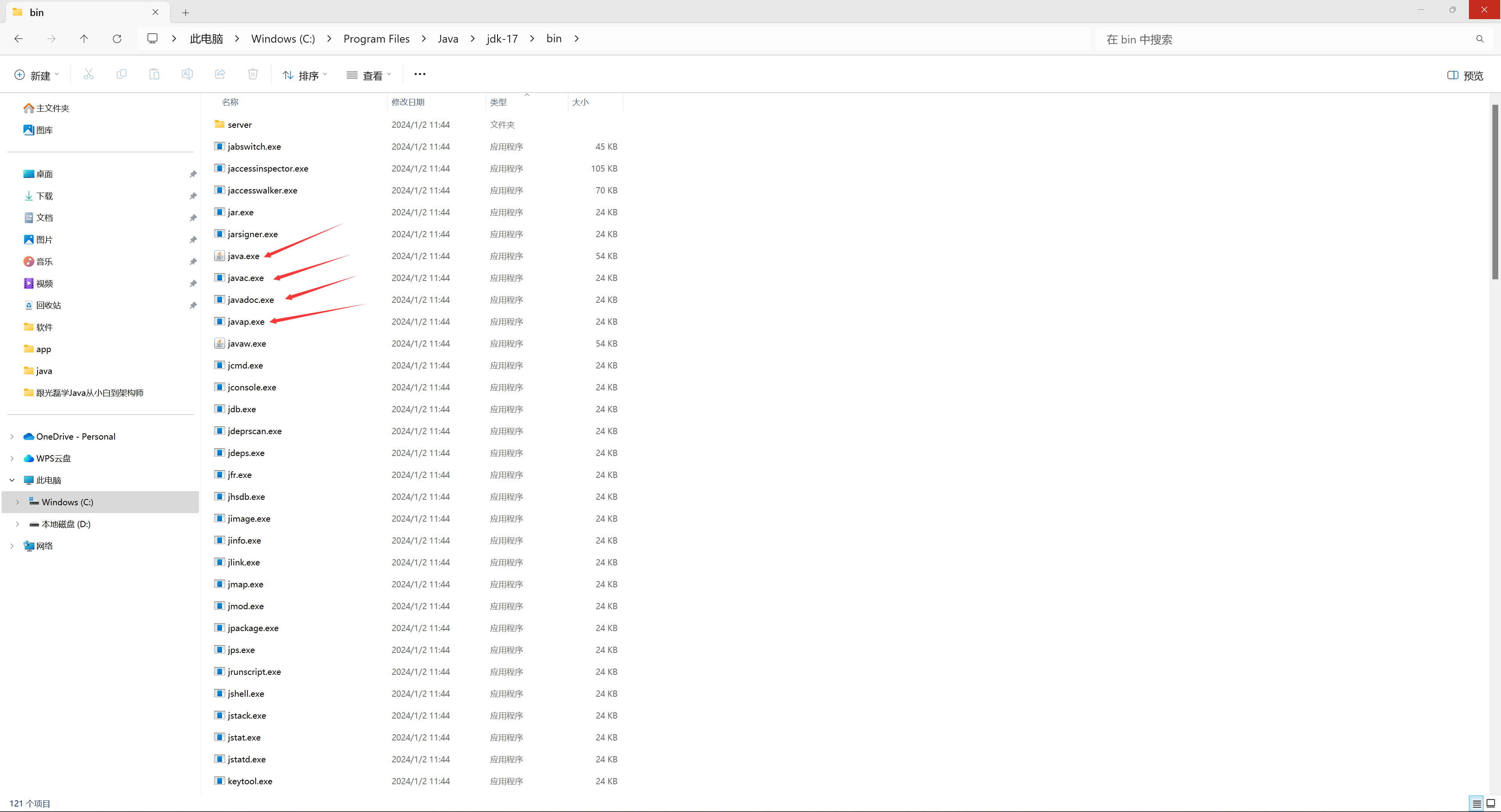Expand Windows (C:) tree node
This screenshot has height=812, width=1501.
pyautogui.click(x=18, y=502)
